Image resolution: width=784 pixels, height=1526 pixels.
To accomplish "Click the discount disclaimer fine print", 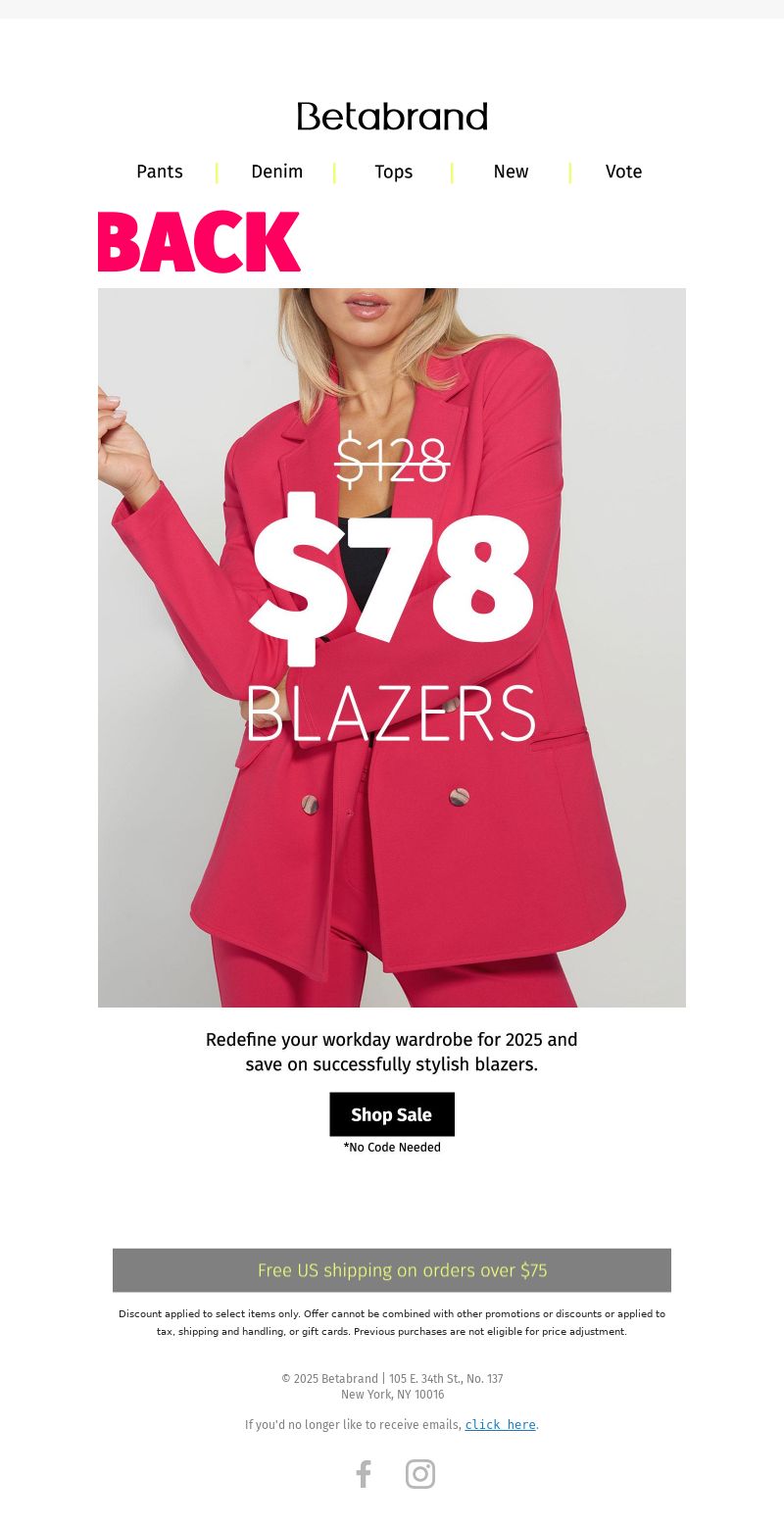I will click(392, 1322).
